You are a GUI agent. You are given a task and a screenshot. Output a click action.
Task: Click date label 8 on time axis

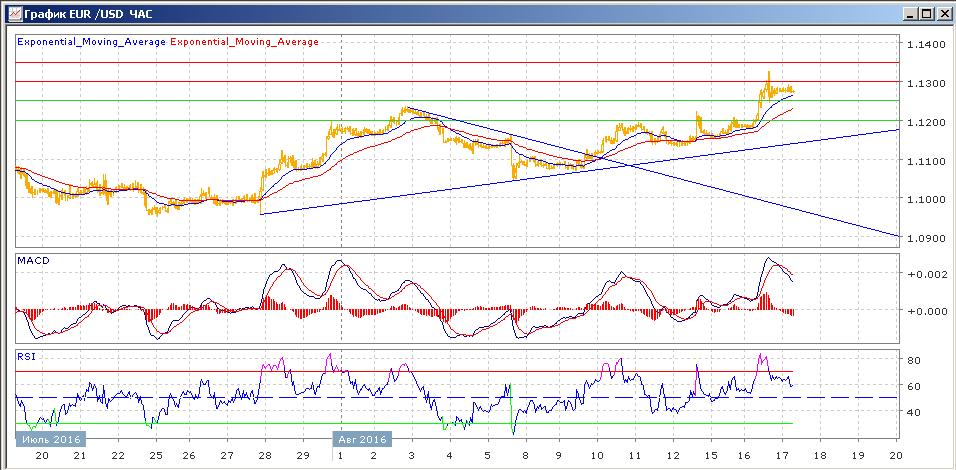tap(523, 456)
